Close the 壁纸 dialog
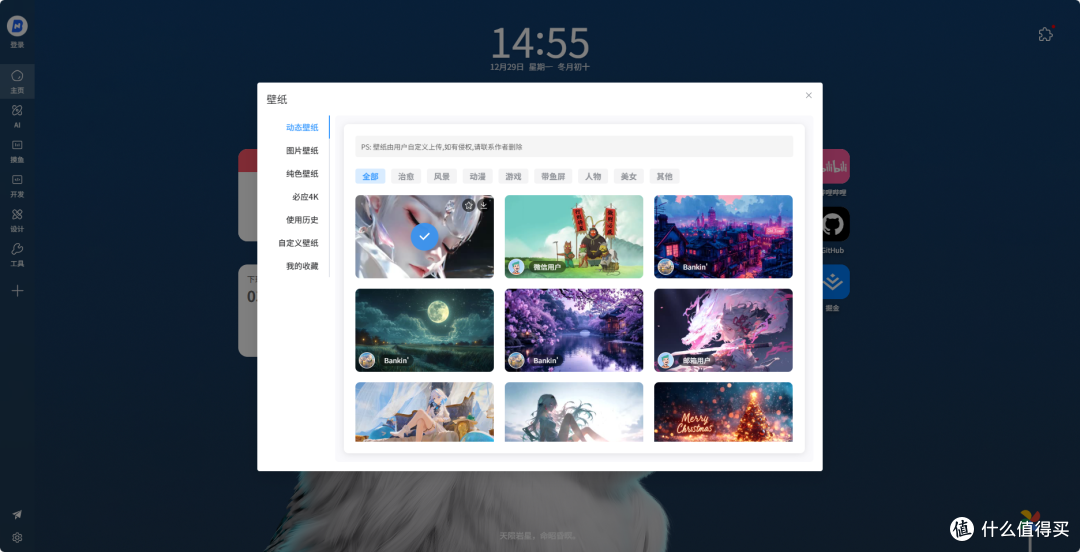The image size is (1080, 552). pos(809,95)
